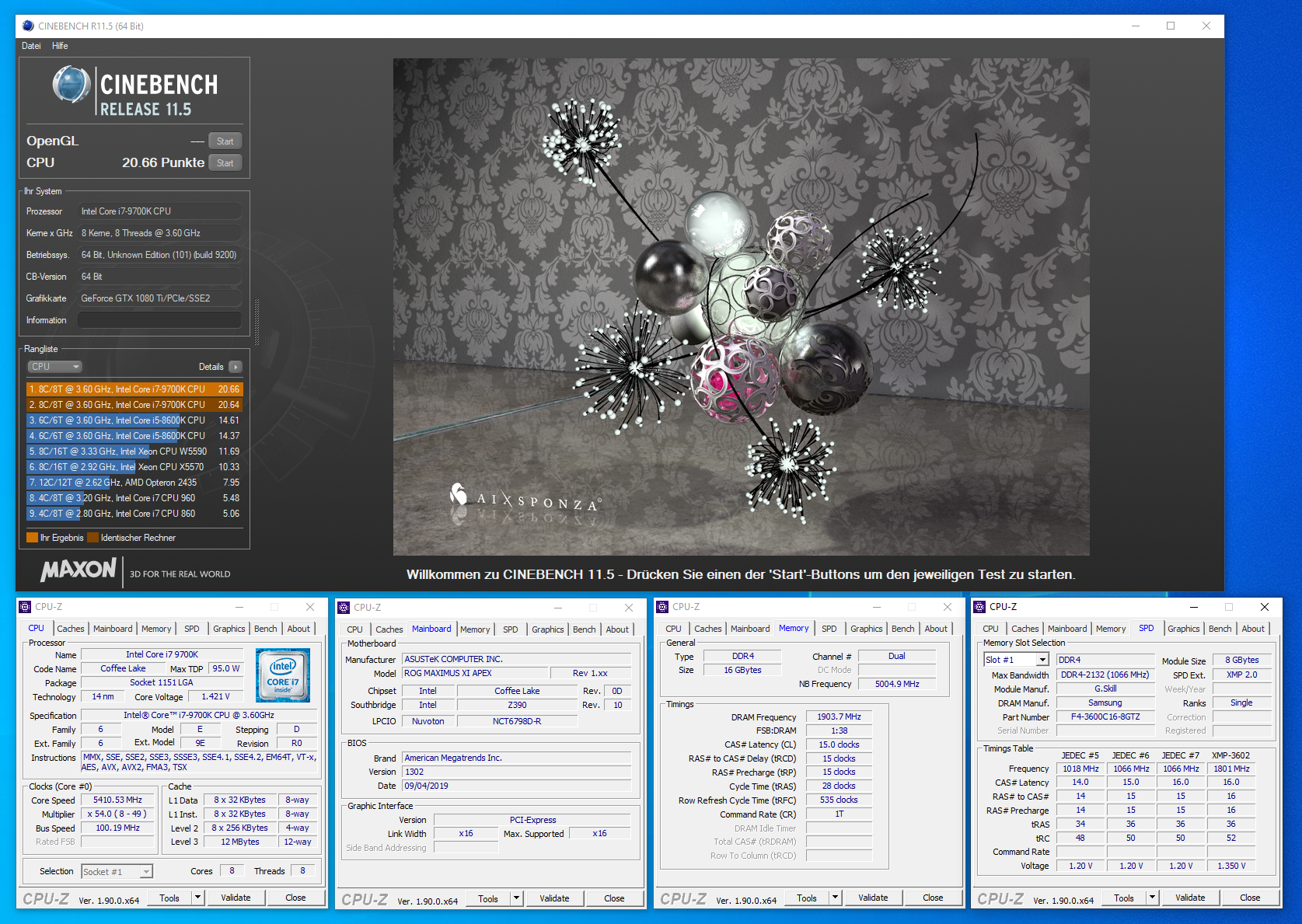Switch to Graphics tab in SPD CPU-Z window

[1184, 629]
